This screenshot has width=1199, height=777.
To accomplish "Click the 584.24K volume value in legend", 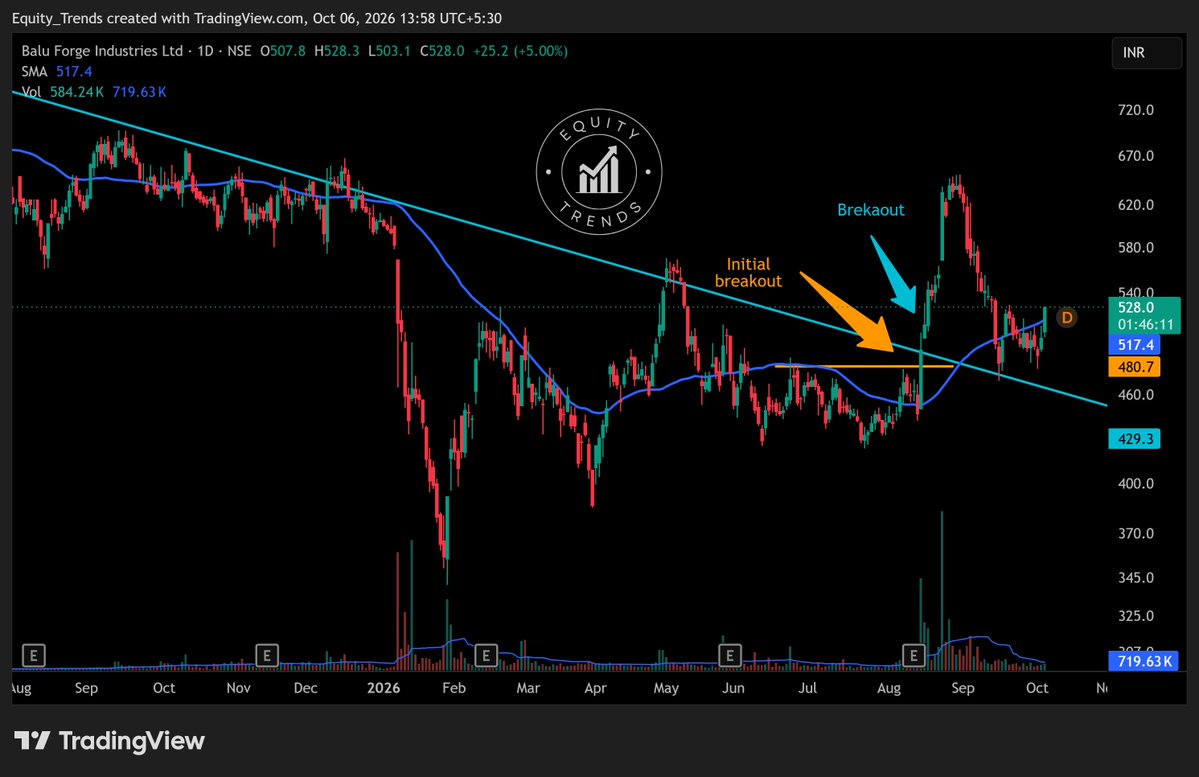I will pyautogui.click(x=76, y=92).
